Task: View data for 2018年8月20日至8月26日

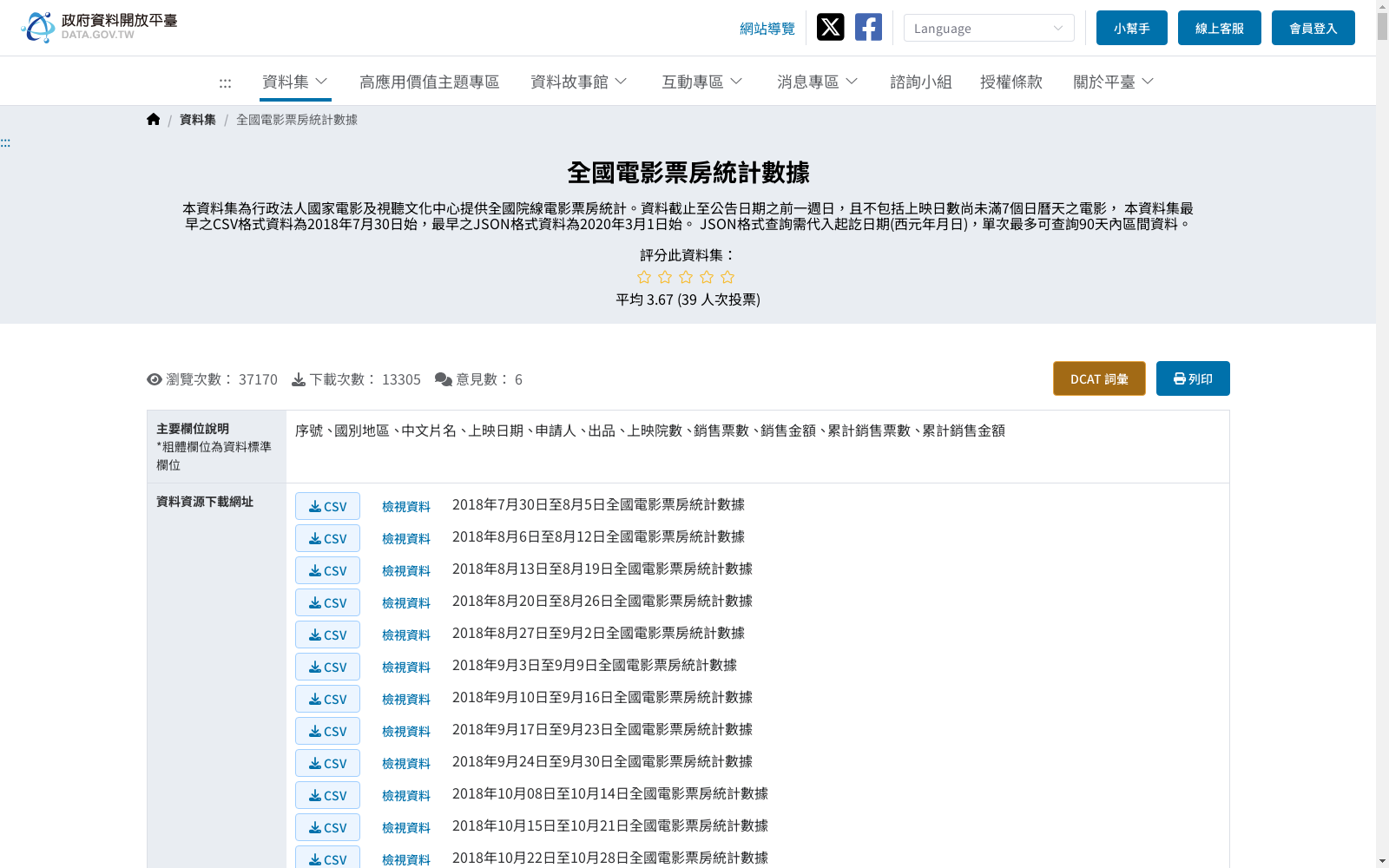Action: click(406, 602)
